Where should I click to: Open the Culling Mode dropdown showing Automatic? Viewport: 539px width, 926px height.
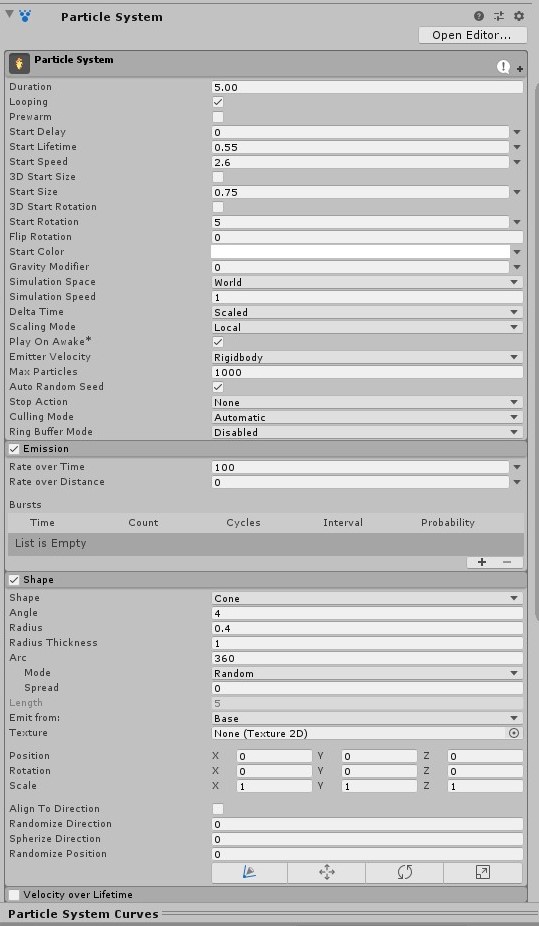click(x=367, y=418)
